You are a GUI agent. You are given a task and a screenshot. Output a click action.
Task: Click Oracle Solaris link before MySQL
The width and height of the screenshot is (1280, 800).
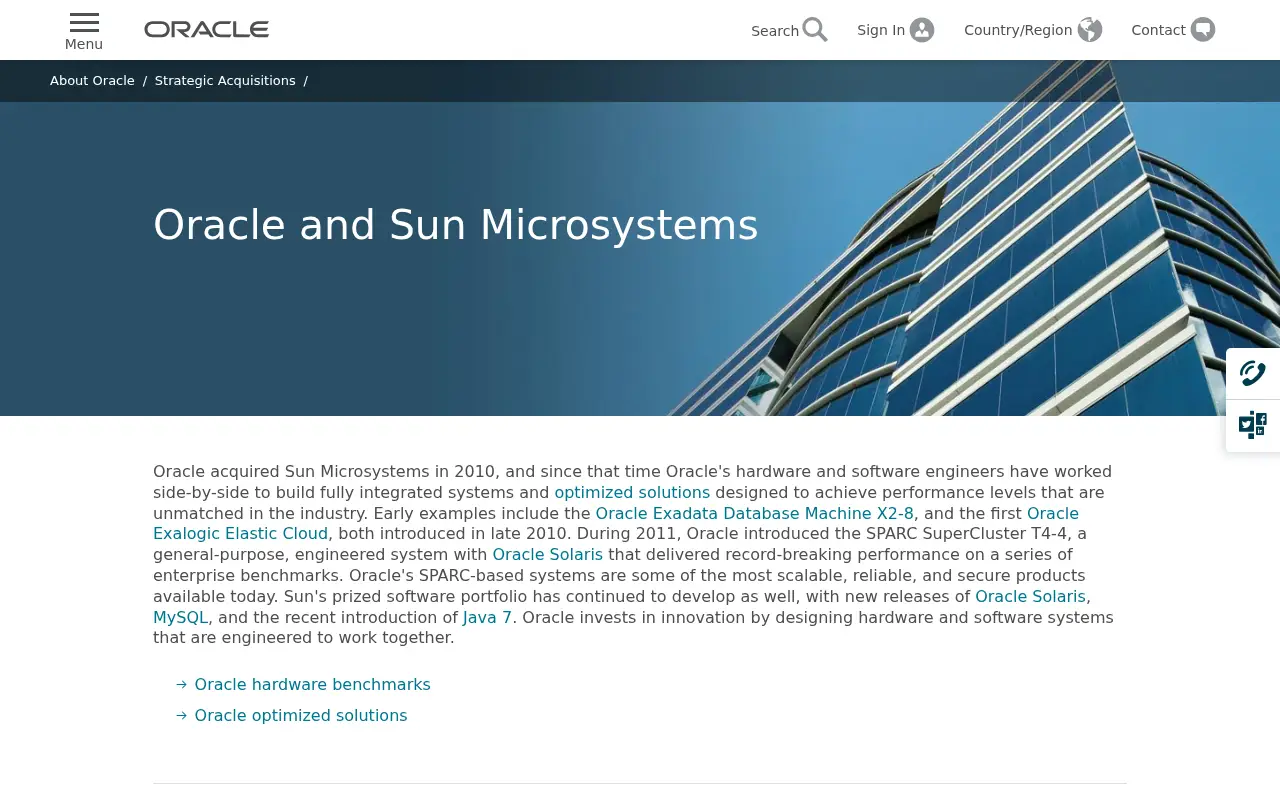1030,597
